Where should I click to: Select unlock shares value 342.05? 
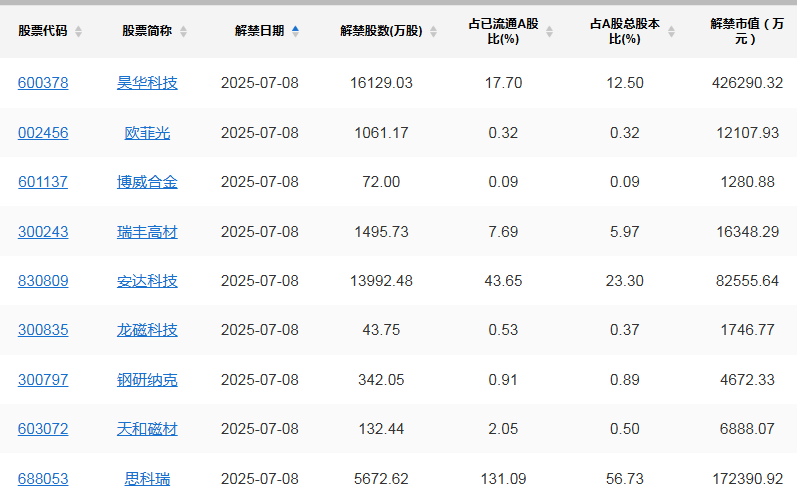pyautogui.click(x=381, y=380)
